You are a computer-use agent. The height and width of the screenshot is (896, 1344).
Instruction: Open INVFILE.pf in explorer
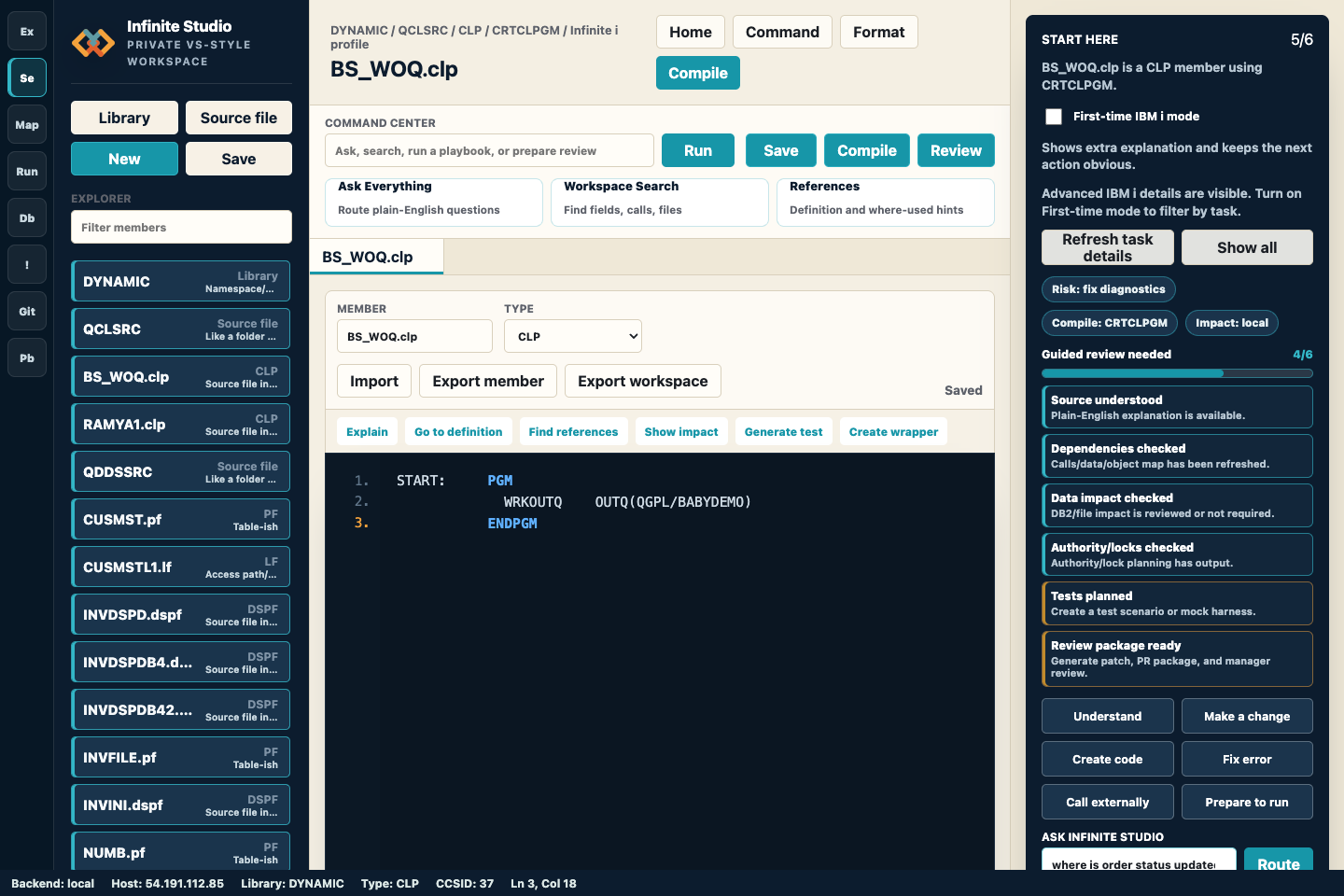(x=181, y=757)
